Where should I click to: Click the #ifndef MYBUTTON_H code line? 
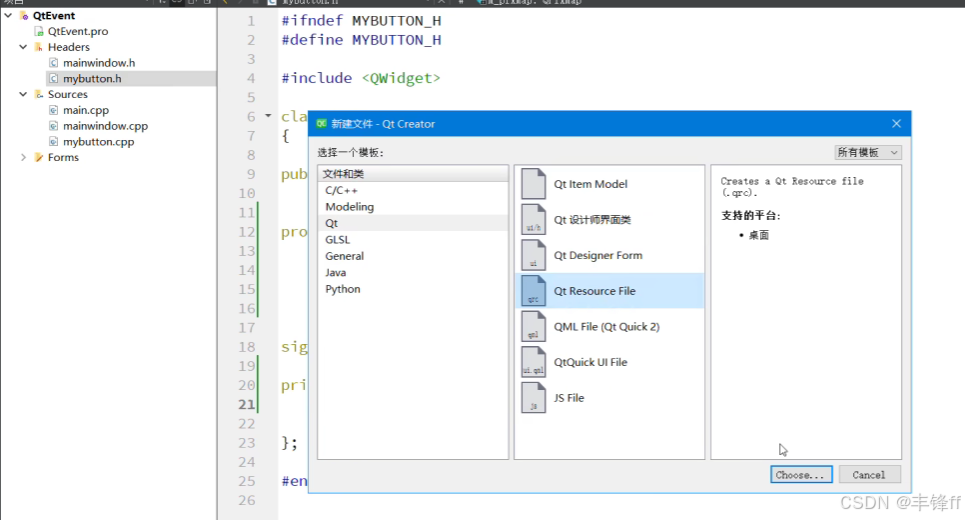361,21
